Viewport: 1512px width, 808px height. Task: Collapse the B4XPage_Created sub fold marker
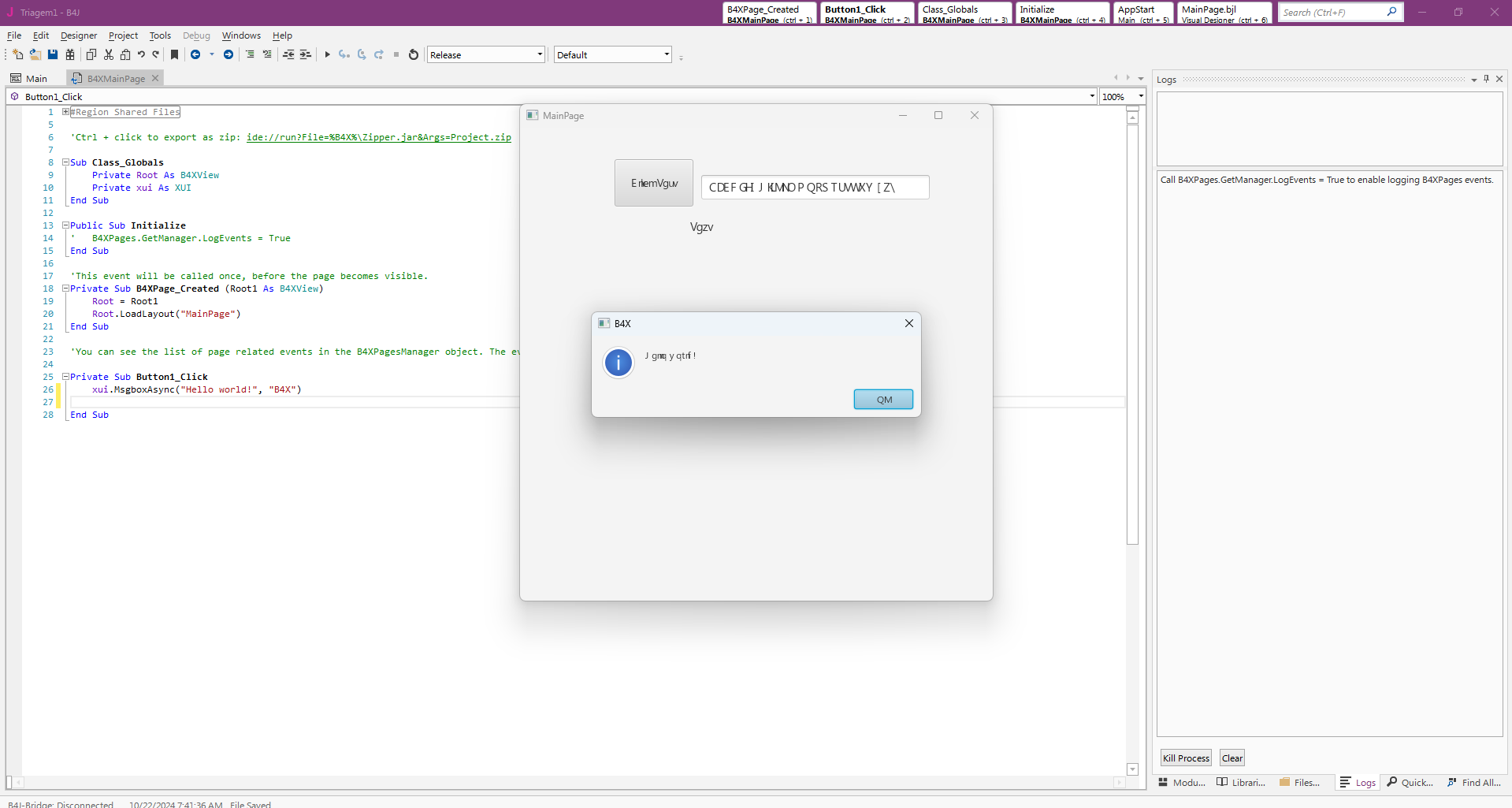(66, 289)
